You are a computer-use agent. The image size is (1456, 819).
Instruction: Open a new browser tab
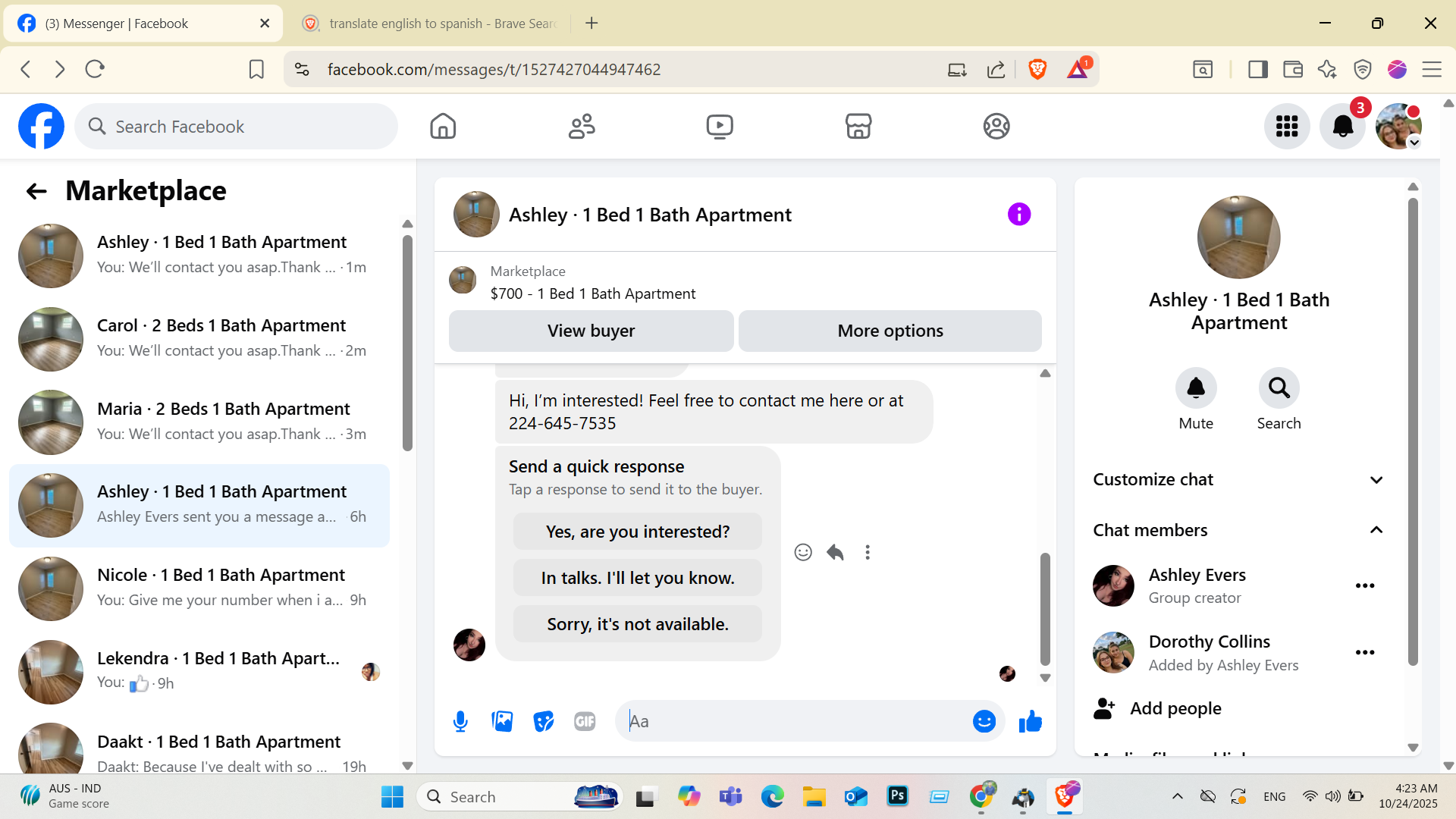(591, 24)
